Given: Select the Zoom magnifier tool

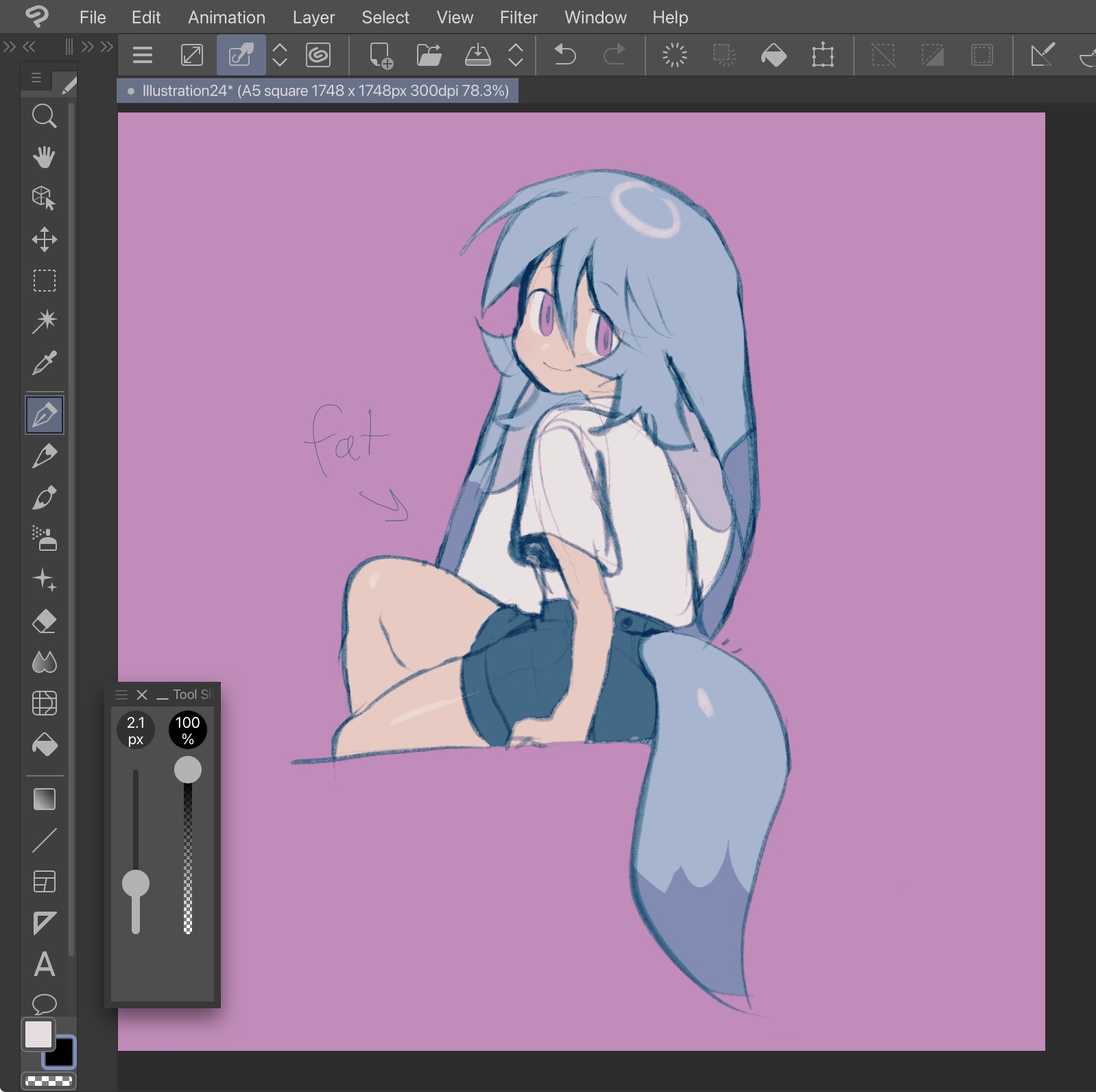Looking at the screenshot, I should click(44, 116).
